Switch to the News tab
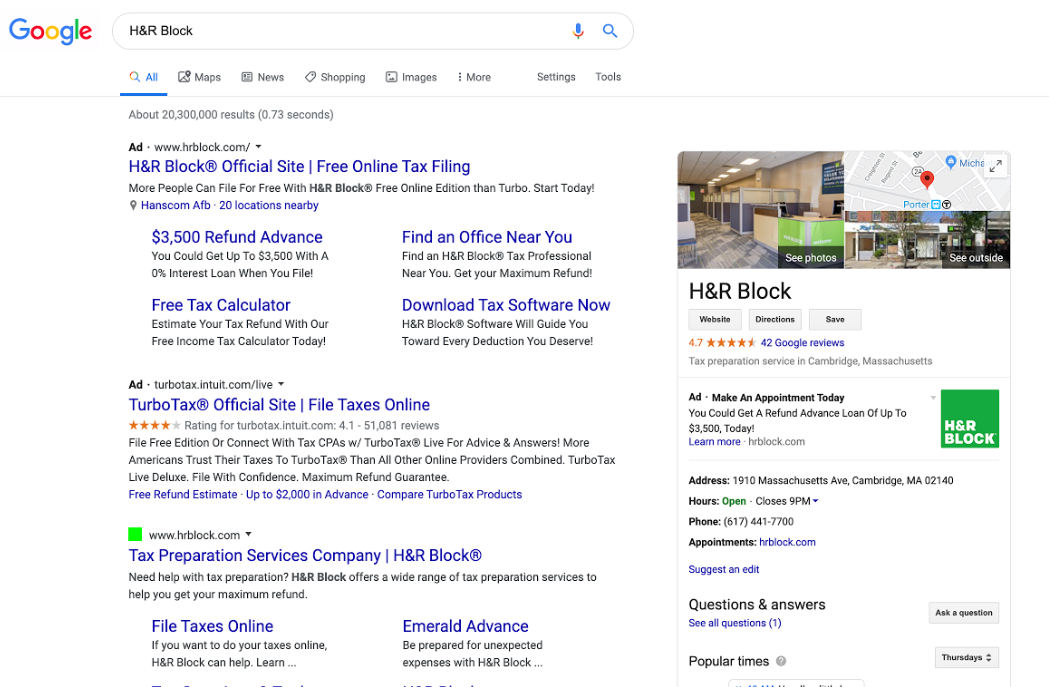The image size is (1049, 687). [263, 77]
